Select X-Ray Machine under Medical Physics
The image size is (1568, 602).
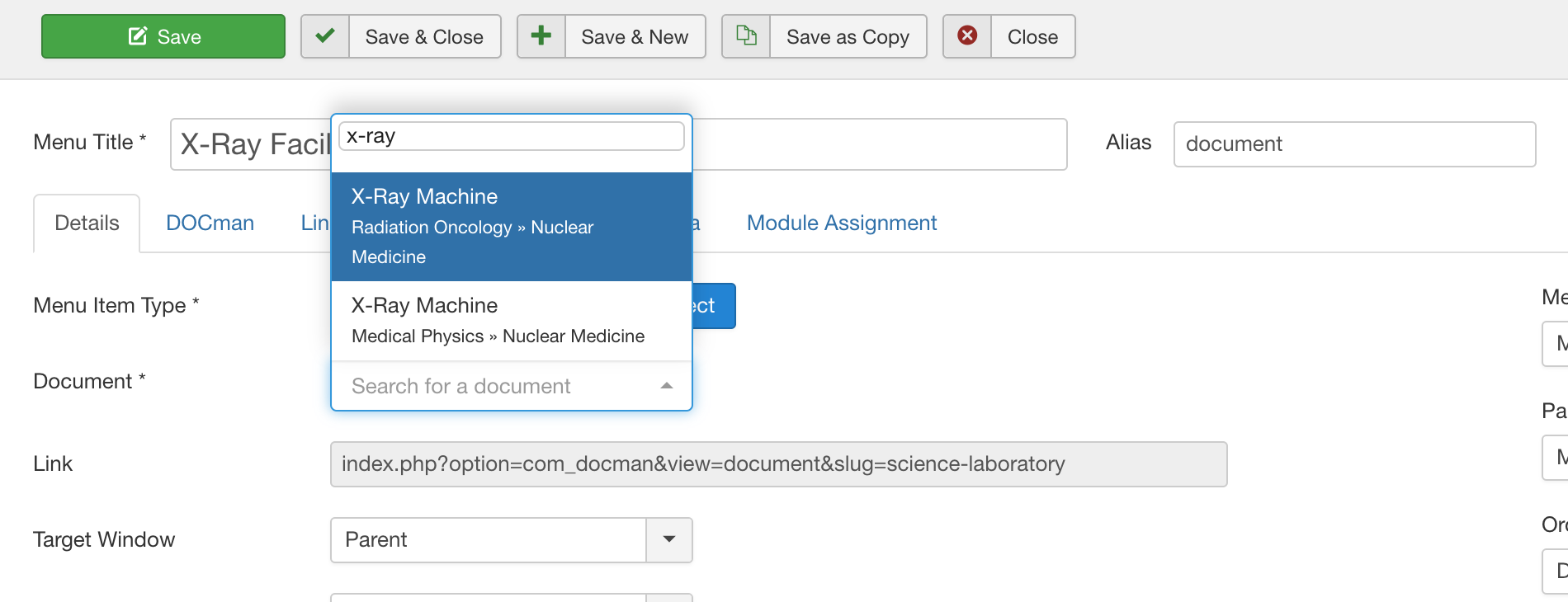[x=512, y=321]
